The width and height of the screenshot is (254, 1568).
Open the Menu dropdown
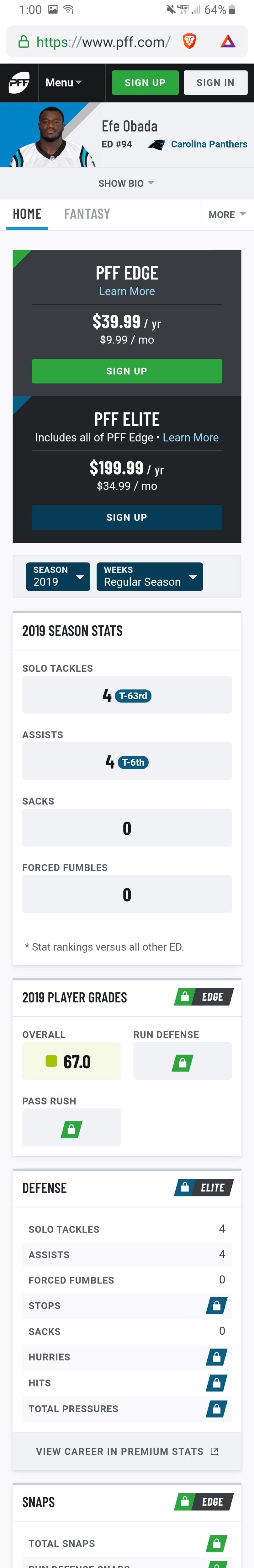point(63,83)
